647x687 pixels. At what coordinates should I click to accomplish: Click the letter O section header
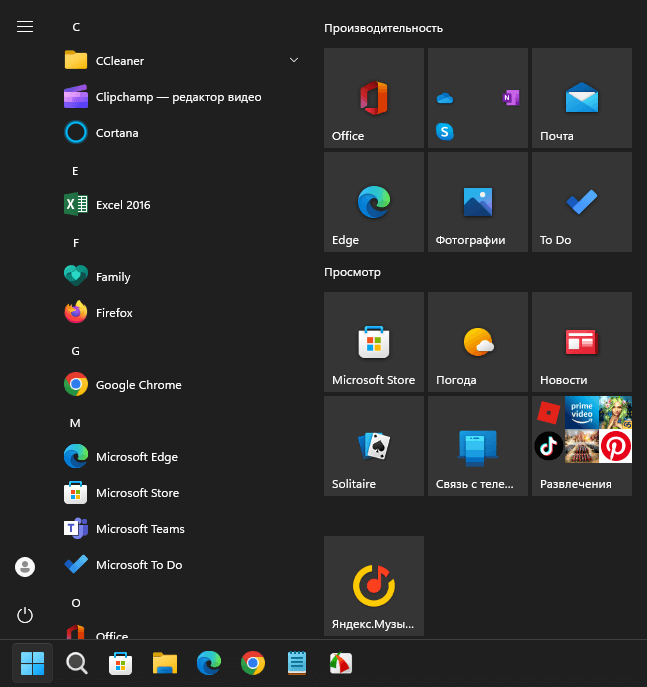[x=76, y=603]
